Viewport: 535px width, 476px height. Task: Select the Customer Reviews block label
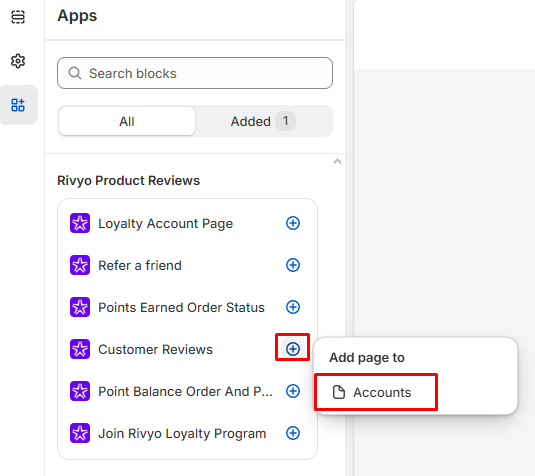[x=155, y=349]
